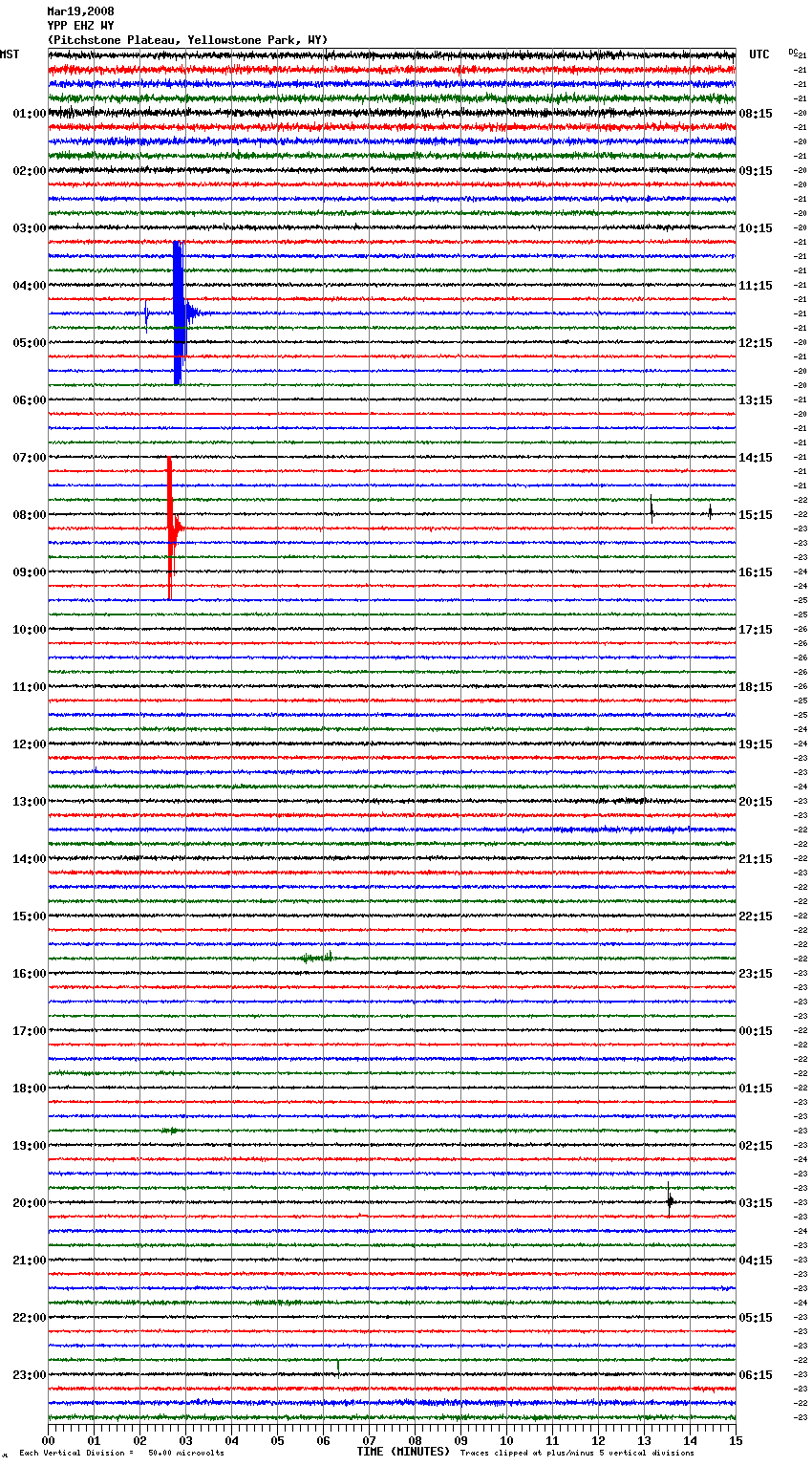Click the 15:15 UTC time label
The image size is (812, 1466).
(756, 515)
